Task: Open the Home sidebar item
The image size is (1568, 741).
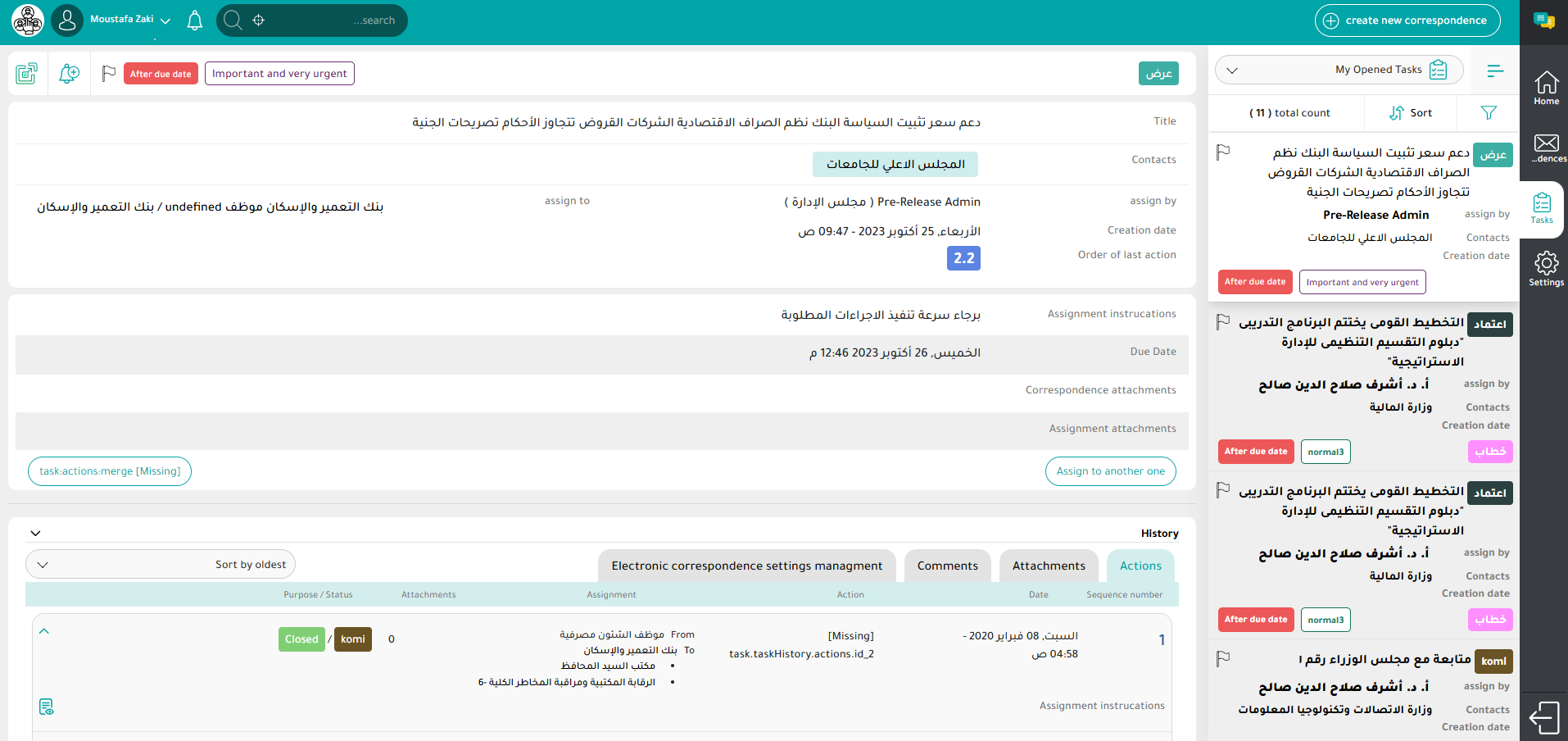Action: 1546,88
